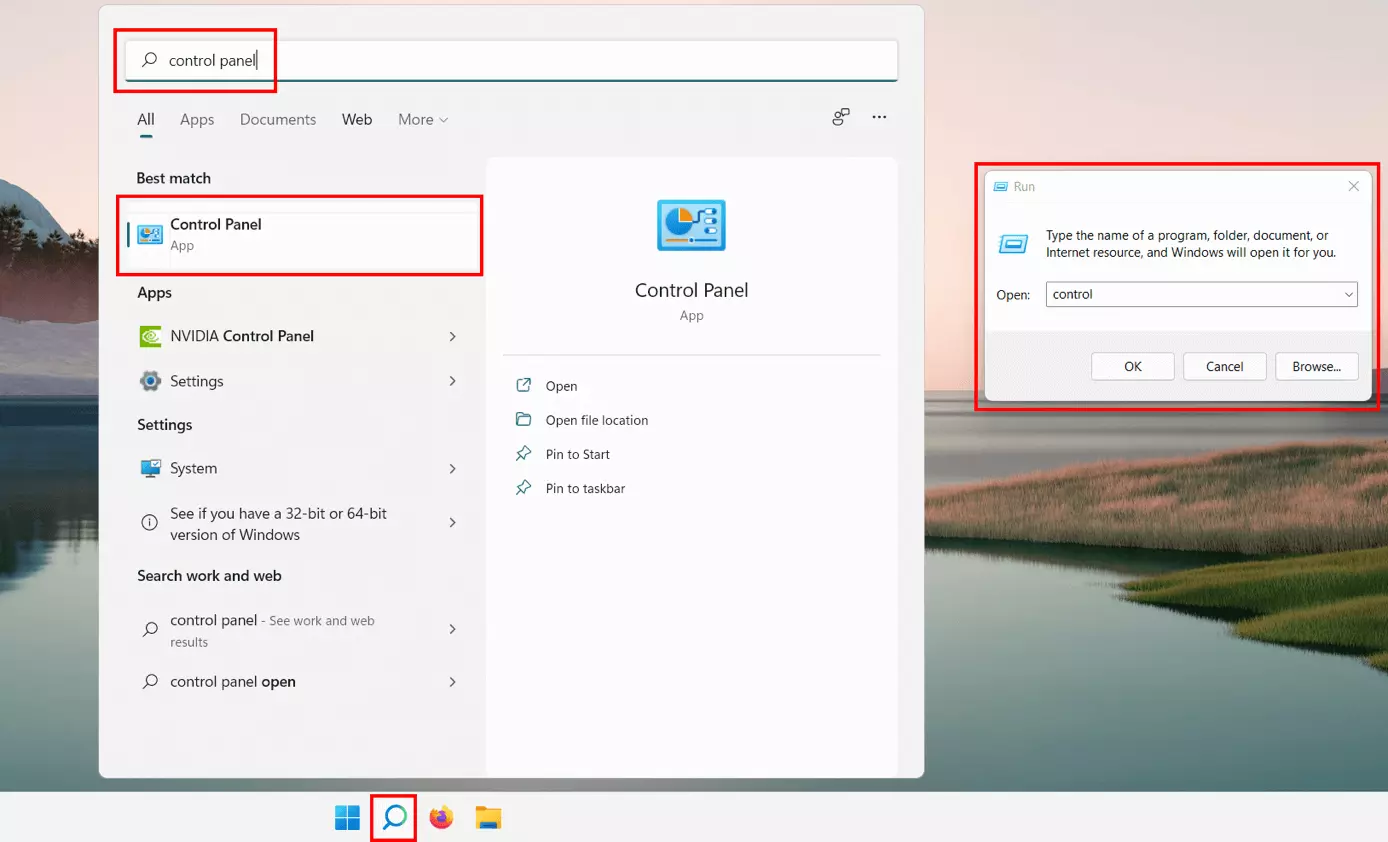The width and height of the screenshot is (1388, 842).
Task: Click the large Control Panel icon in preview pane
Action: [x=691, y=225]
